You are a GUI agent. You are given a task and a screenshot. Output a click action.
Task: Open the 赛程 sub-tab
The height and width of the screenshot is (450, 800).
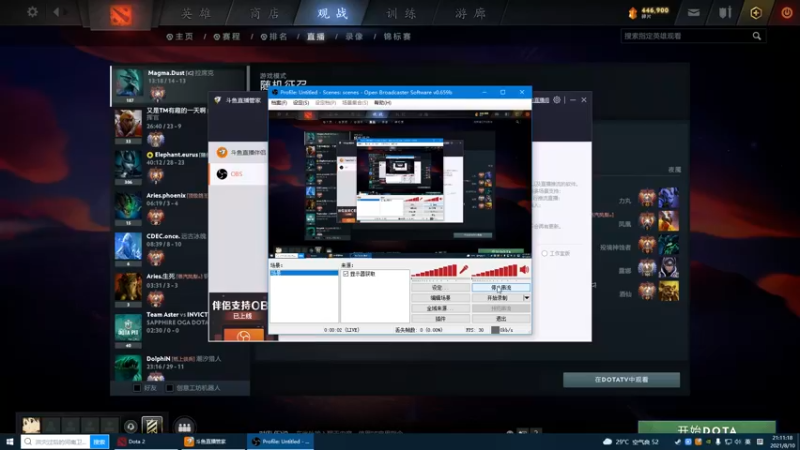[x=227, y=37]
